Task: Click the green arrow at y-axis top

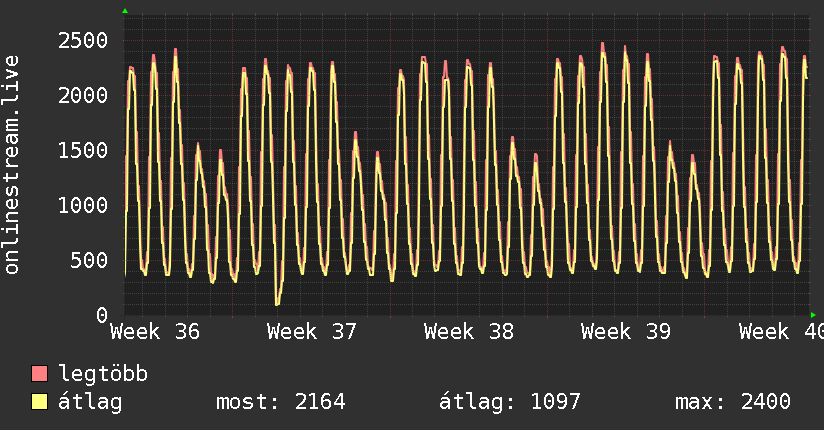Action: coord(125,11)
